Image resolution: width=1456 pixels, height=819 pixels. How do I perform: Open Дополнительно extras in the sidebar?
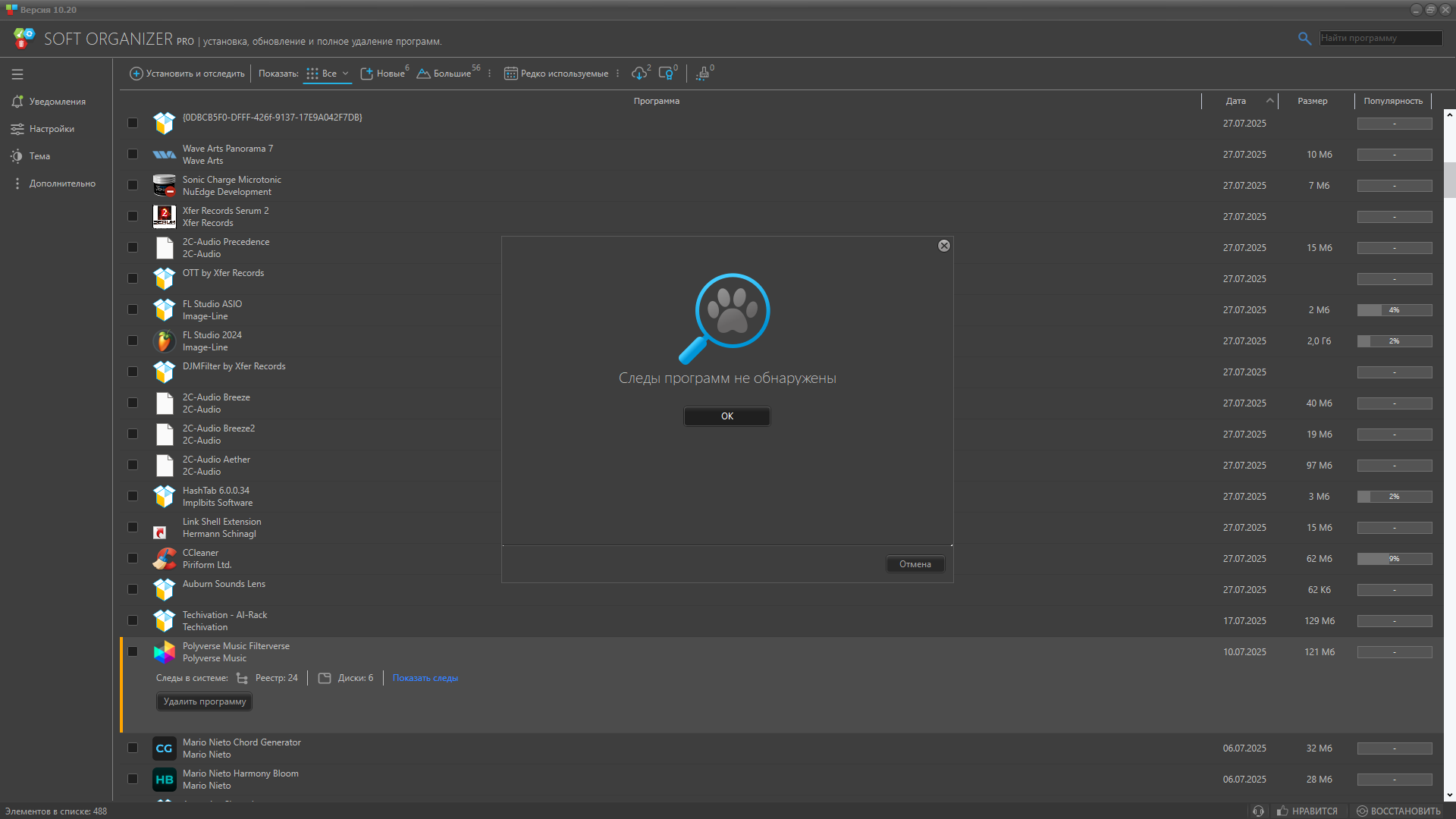click(53, 184)
